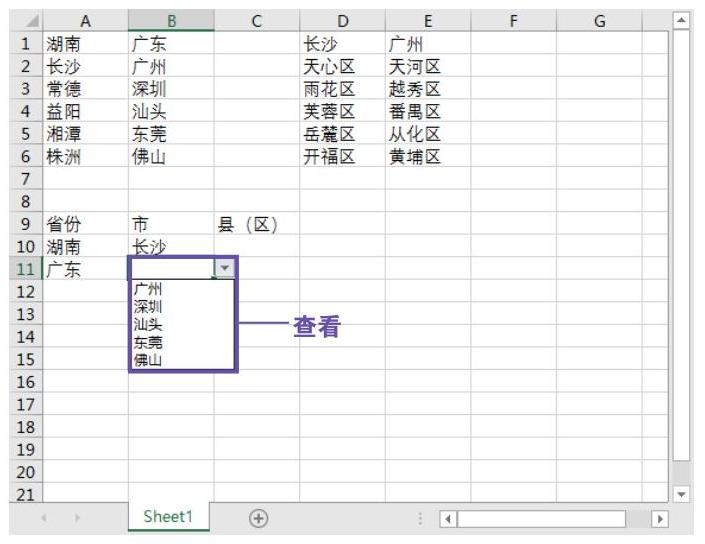Select cell A11 containing 广东

(x=85, y=268)
